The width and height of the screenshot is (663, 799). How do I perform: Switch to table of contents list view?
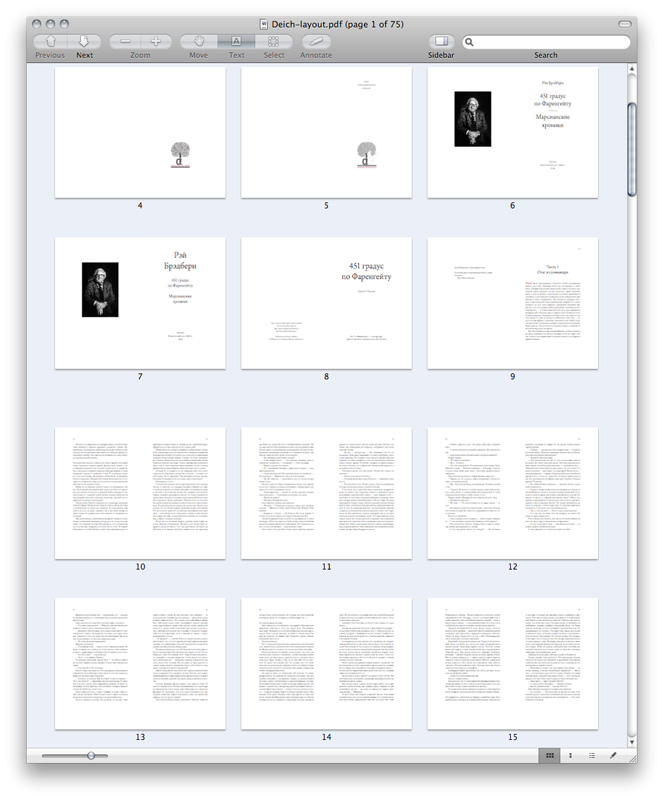(x=592, y=755)
